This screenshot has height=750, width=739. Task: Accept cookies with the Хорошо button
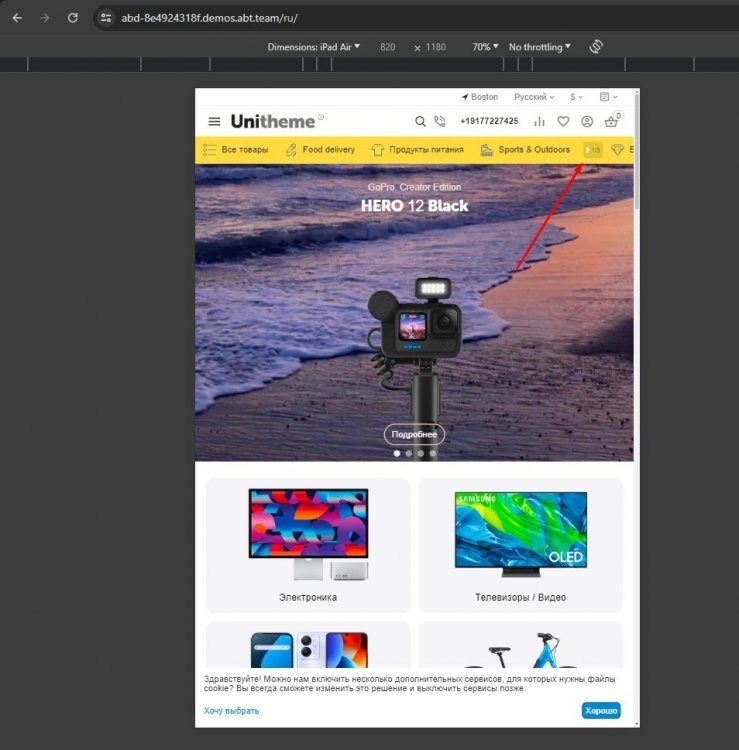601,710
